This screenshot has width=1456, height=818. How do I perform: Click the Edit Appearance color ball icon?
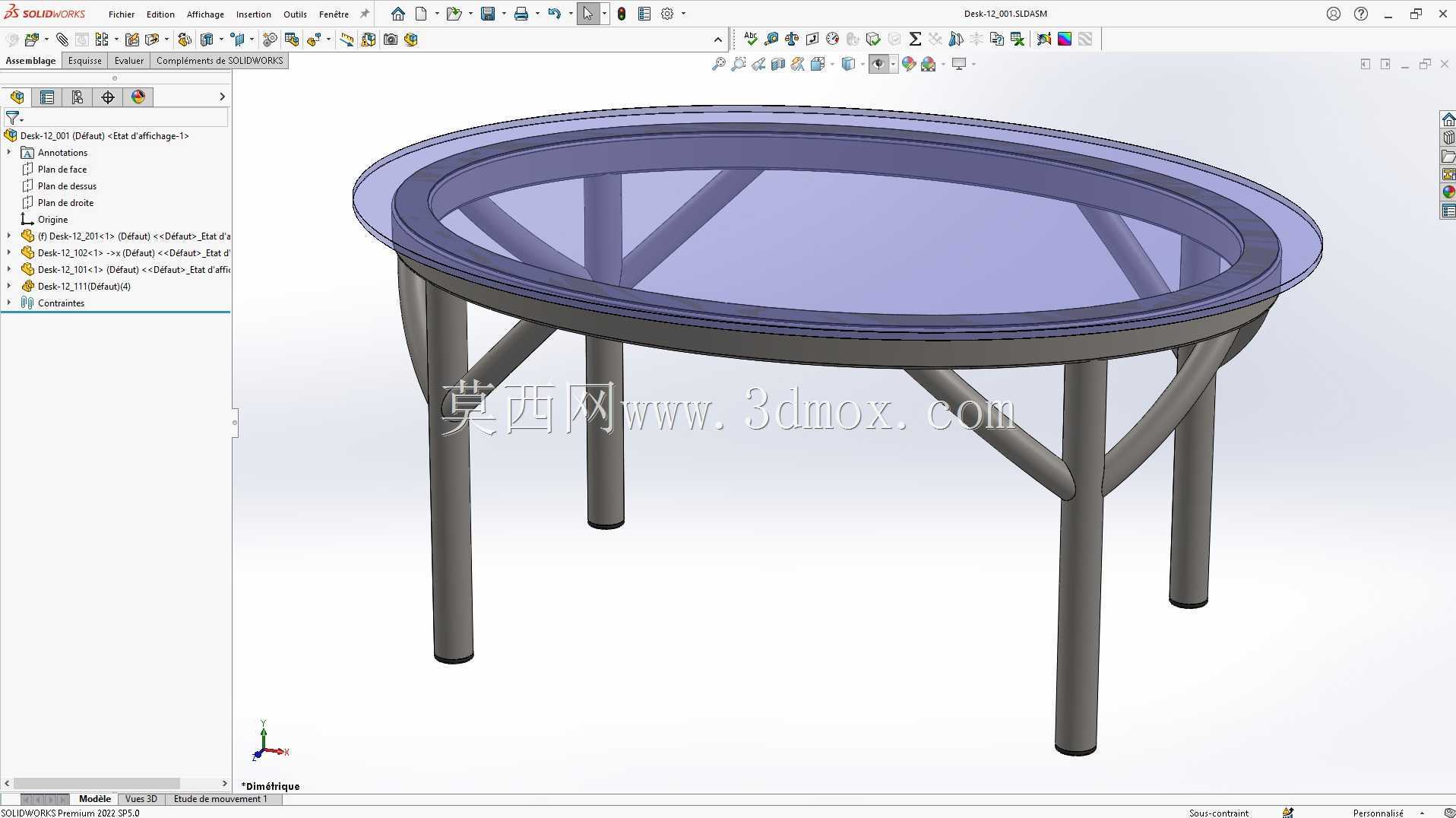[909, 65]
